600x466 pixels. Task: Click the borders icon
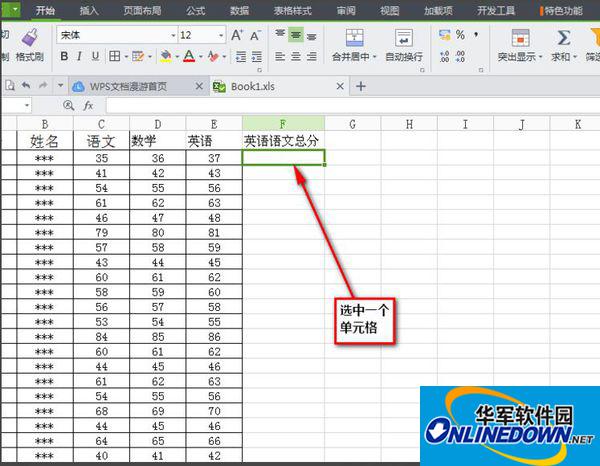point(114,56)
